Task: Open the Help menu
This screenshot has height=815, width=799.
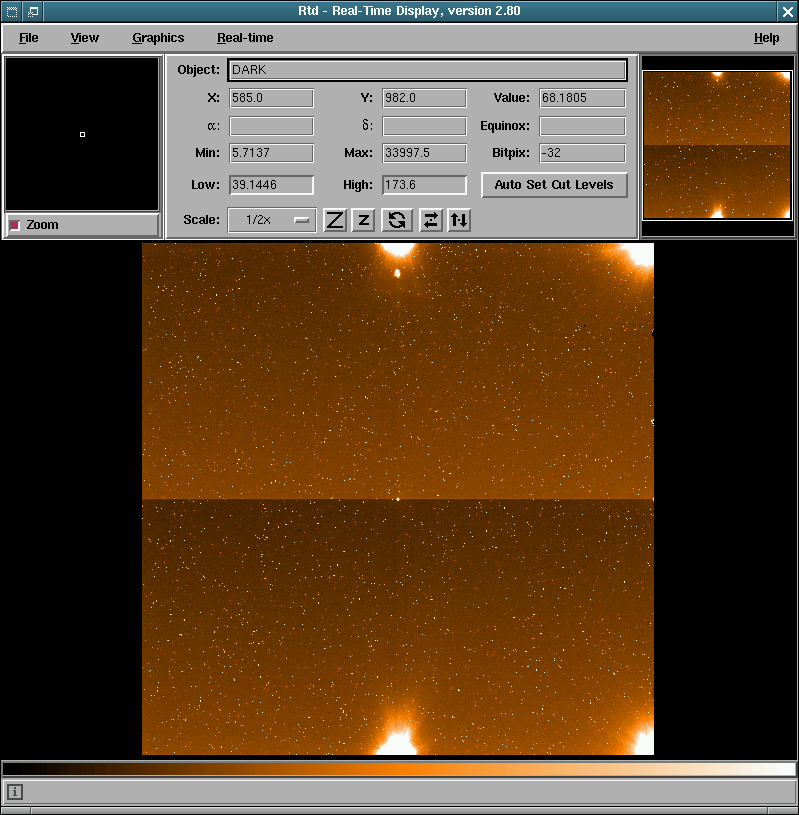Action: coord(766,38)
